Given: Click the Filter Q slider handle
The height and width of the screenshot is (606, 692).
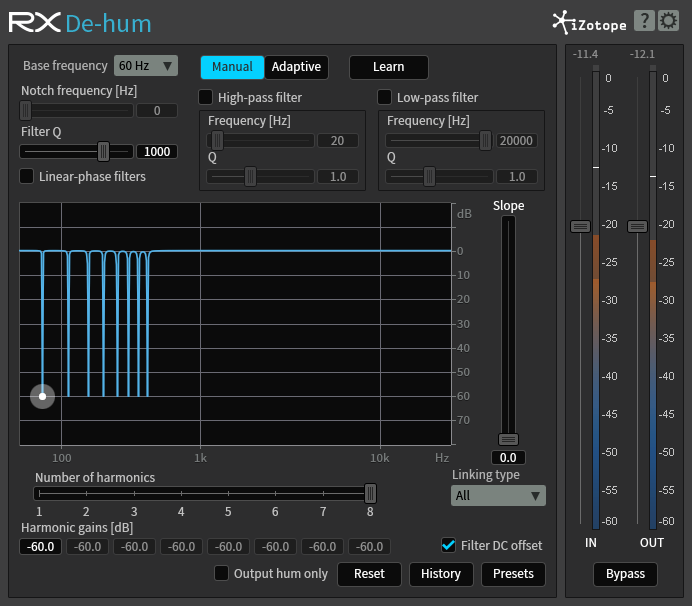Looking at the screenshot, I should point(103,151).
